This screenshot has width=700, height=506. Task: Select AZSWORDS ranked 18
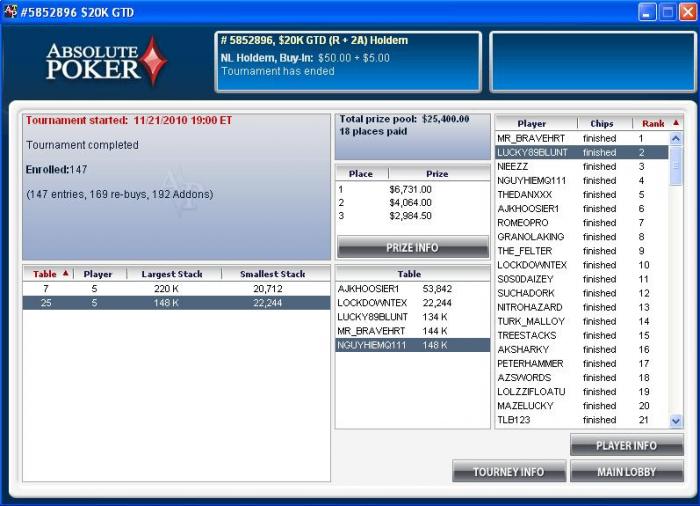click(x=582, y=377)
